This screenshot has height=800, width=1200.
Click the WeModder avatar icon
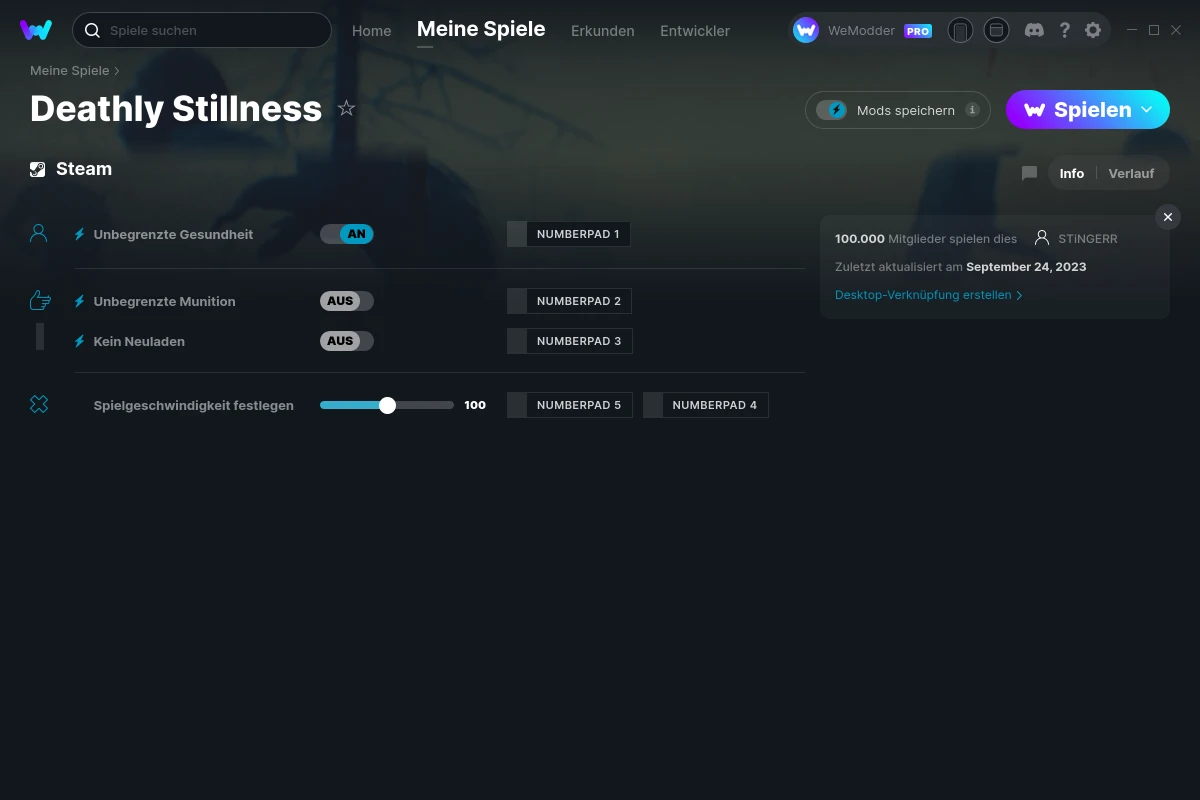[x=806, y=30]
